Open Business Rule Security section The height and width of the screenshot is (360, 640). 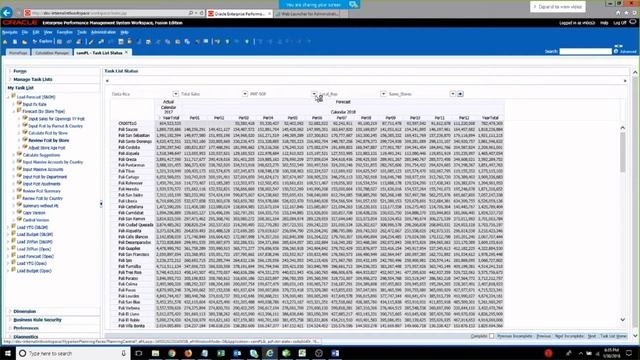(x=37, y=320)
